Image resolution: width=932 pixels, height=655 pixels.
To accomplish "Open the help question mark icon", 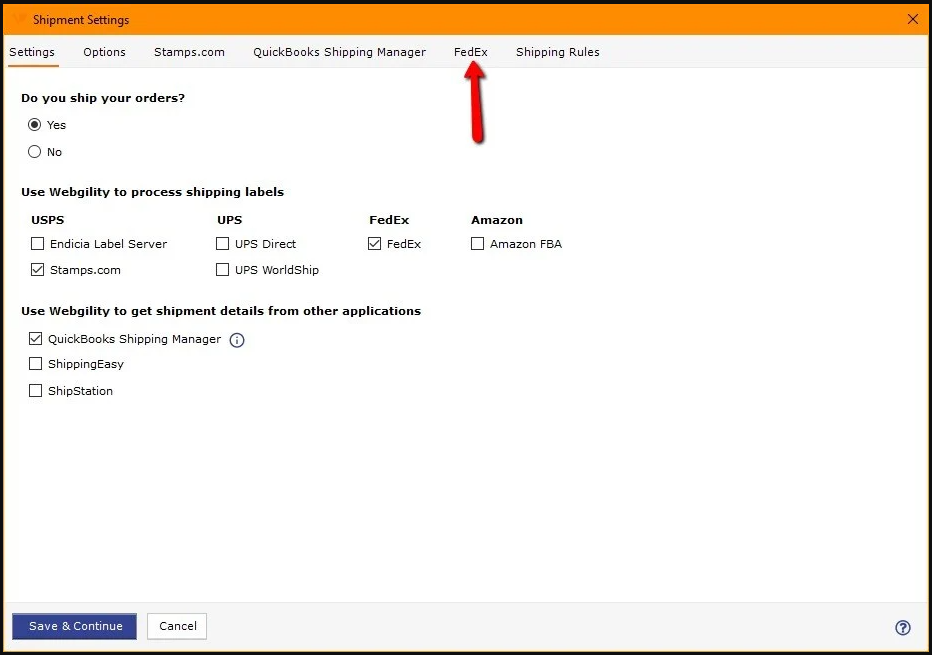I will pyautogui.click(x=902, y=628).
